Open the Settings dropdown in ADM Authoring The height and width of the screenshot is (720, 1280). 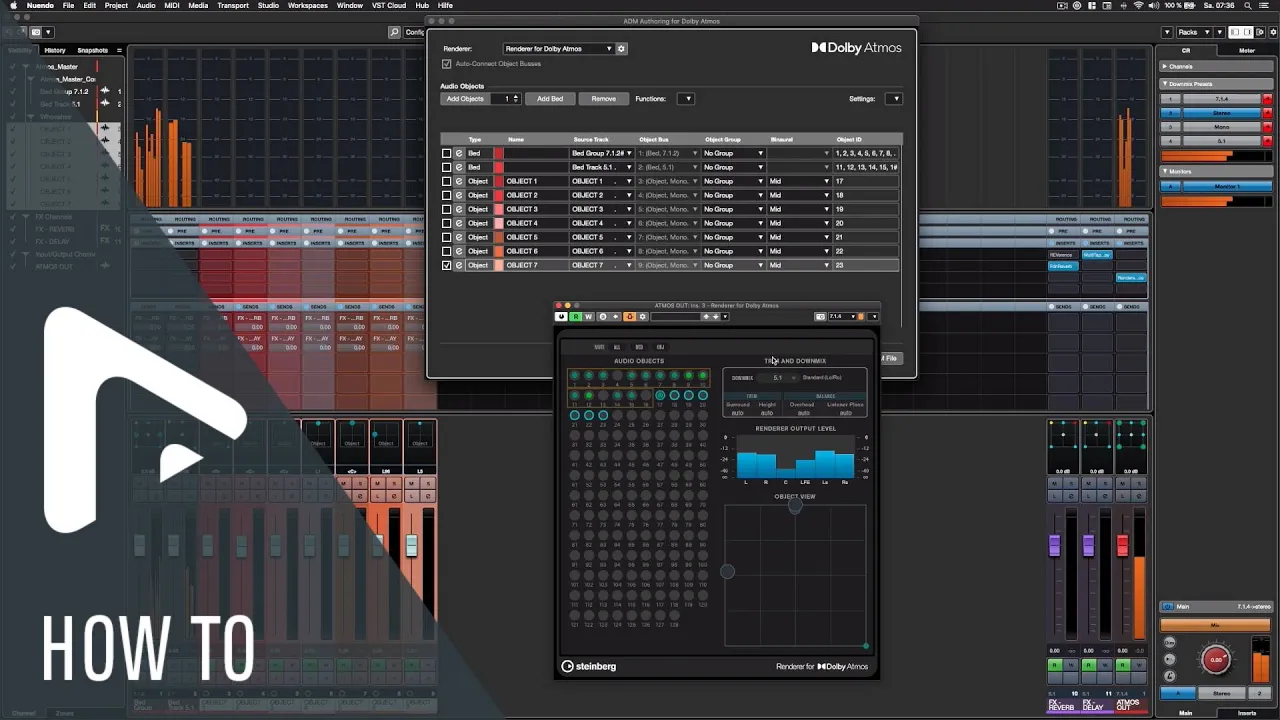(x=894, y=99)
